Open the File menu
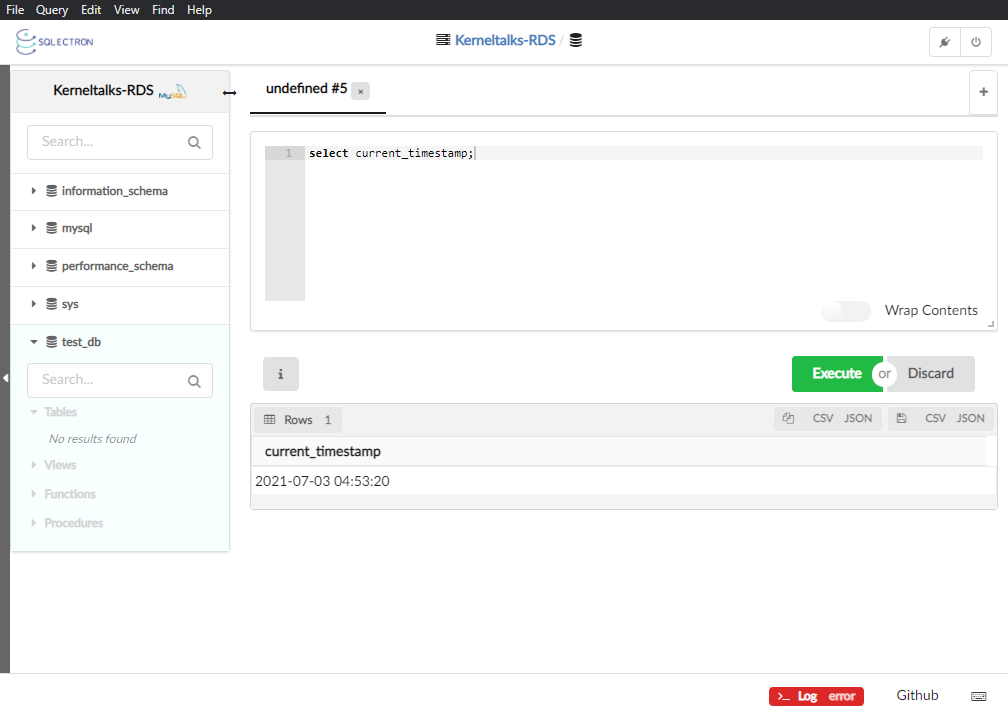Viewport: 1008px width, 719px height. pyautogui.click(x=15, y=10)
